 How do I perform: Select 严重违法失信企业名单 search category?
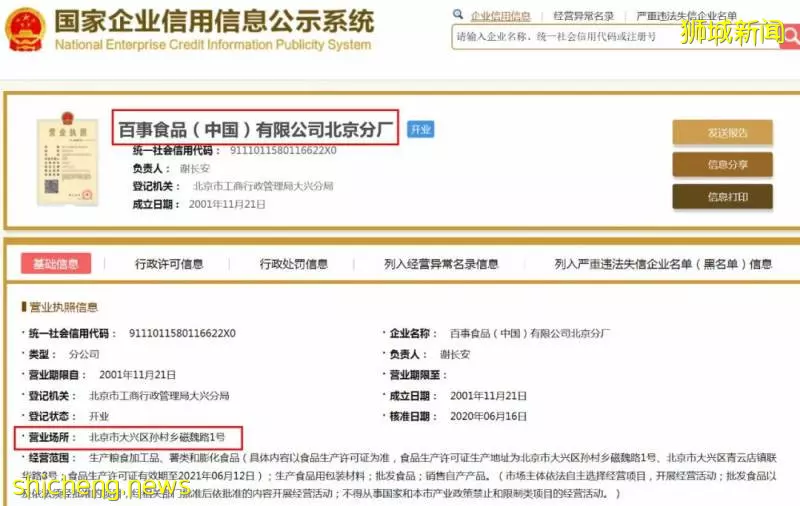(686, 16)
